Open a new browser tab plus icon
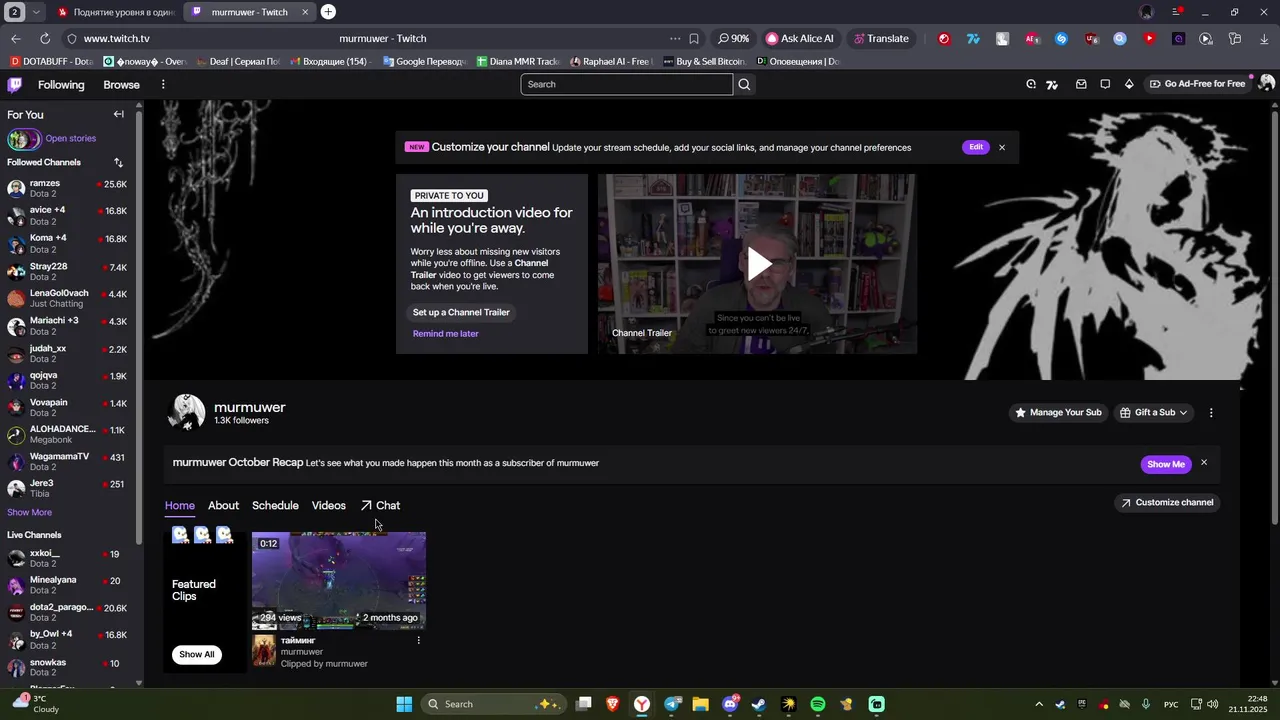The width and height of the screenshot is (1280, 720). 328,12
